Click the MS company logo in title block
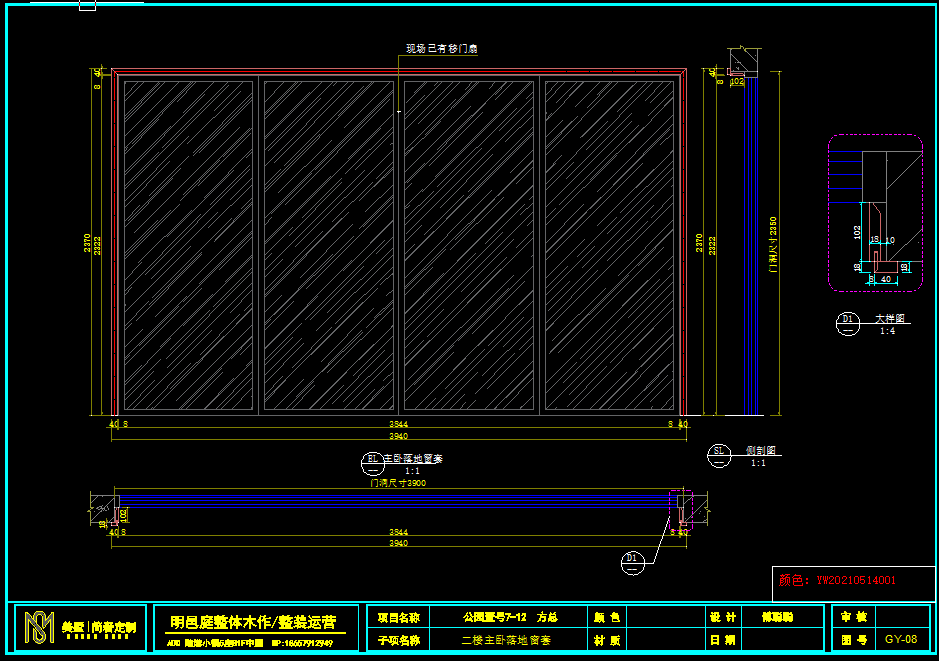The height and width of the screenshot is (661, 939). pos(40,628)
